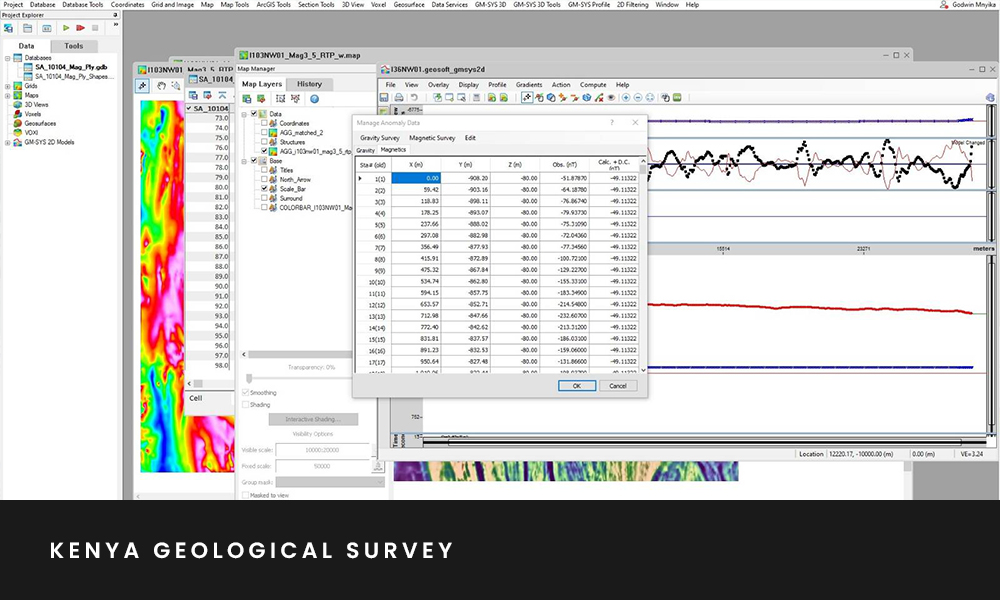
Task: Toggle the Titles layer checkbox
Action: [x=264, y=170]
